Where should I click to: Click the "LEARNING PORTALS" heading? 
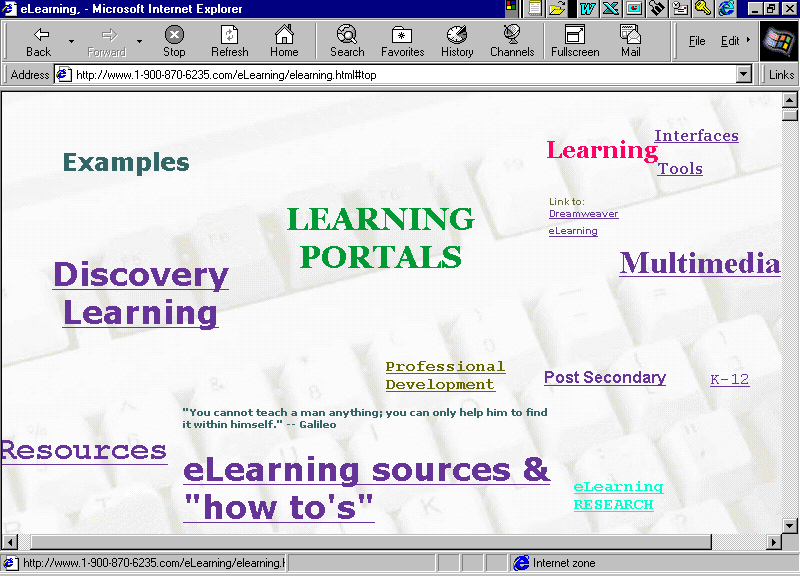tap(381, 237)
